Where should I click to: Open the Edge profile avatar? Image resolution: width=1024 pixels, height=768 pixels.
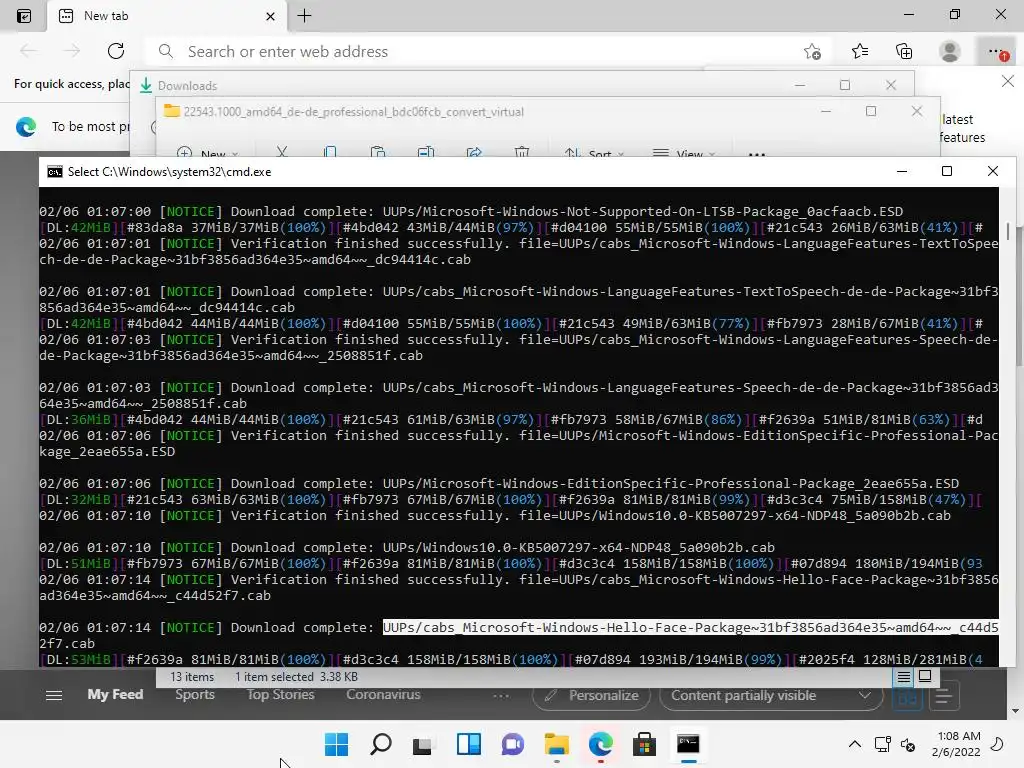point(950,51)
